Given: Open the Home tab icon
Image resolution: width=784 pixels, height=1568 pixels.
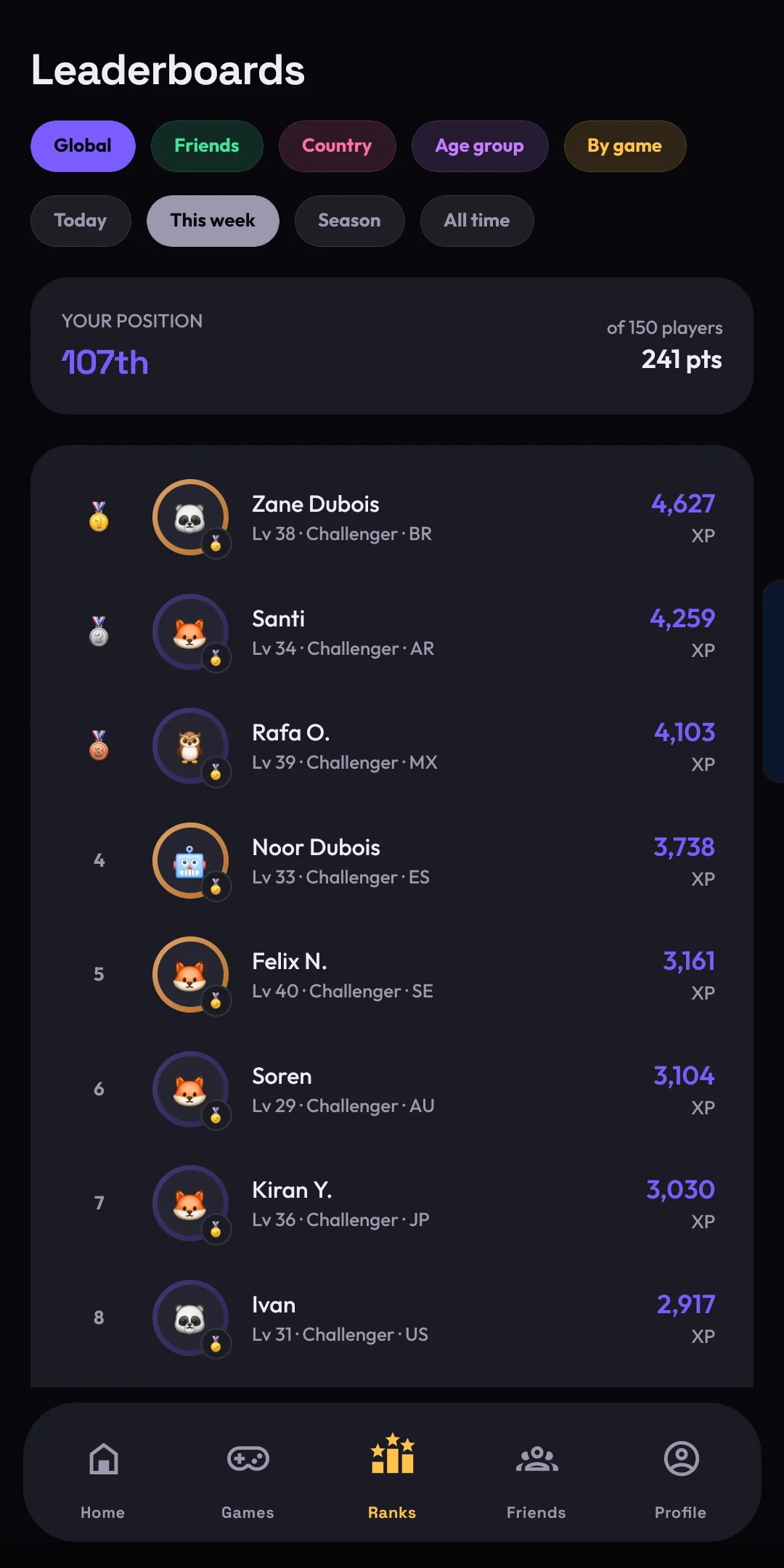Looking at the screenshot, I should [x=103, y=1459].
